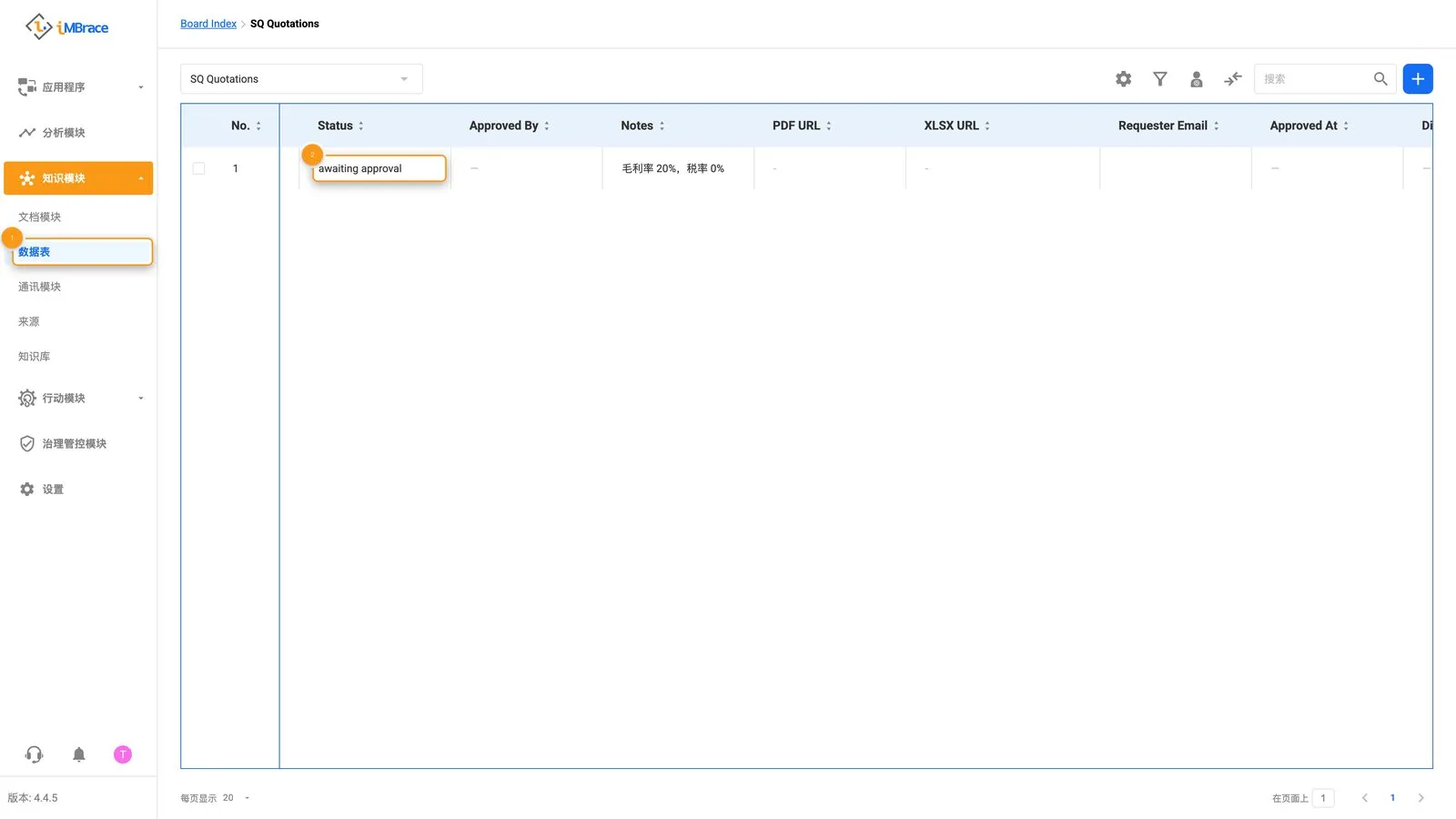
Task: Click the collapse arrows icon in toolbar
Action: click(x=1233, y=79)
